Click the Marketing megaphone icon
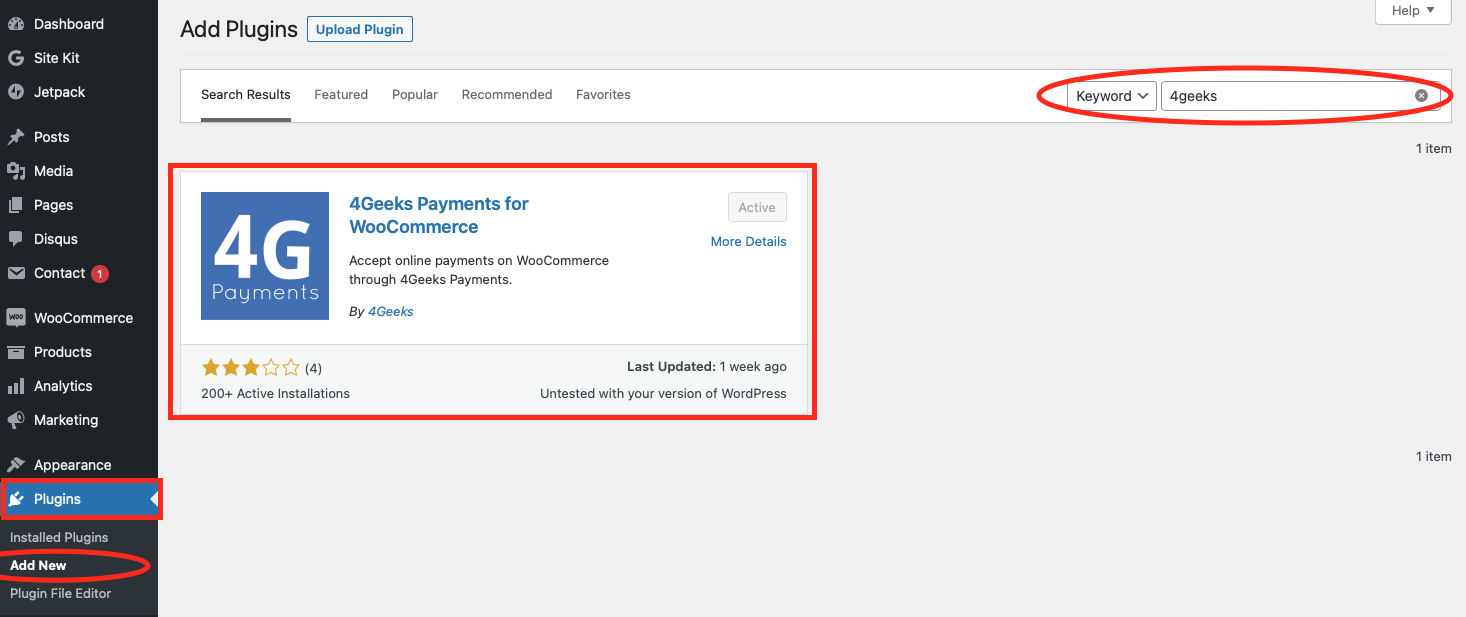Image resolution: width=1466 pixels, height=617 pixels. pos(16,420)
